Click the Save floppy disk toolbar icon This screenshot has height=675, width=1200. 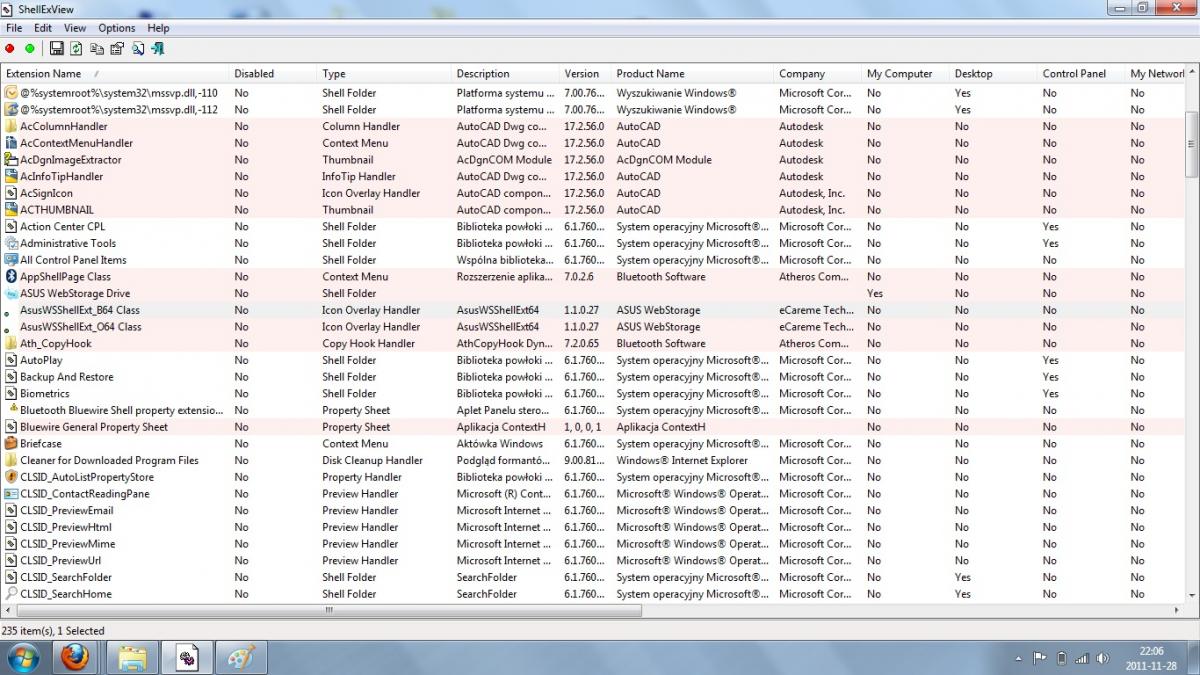57,48
